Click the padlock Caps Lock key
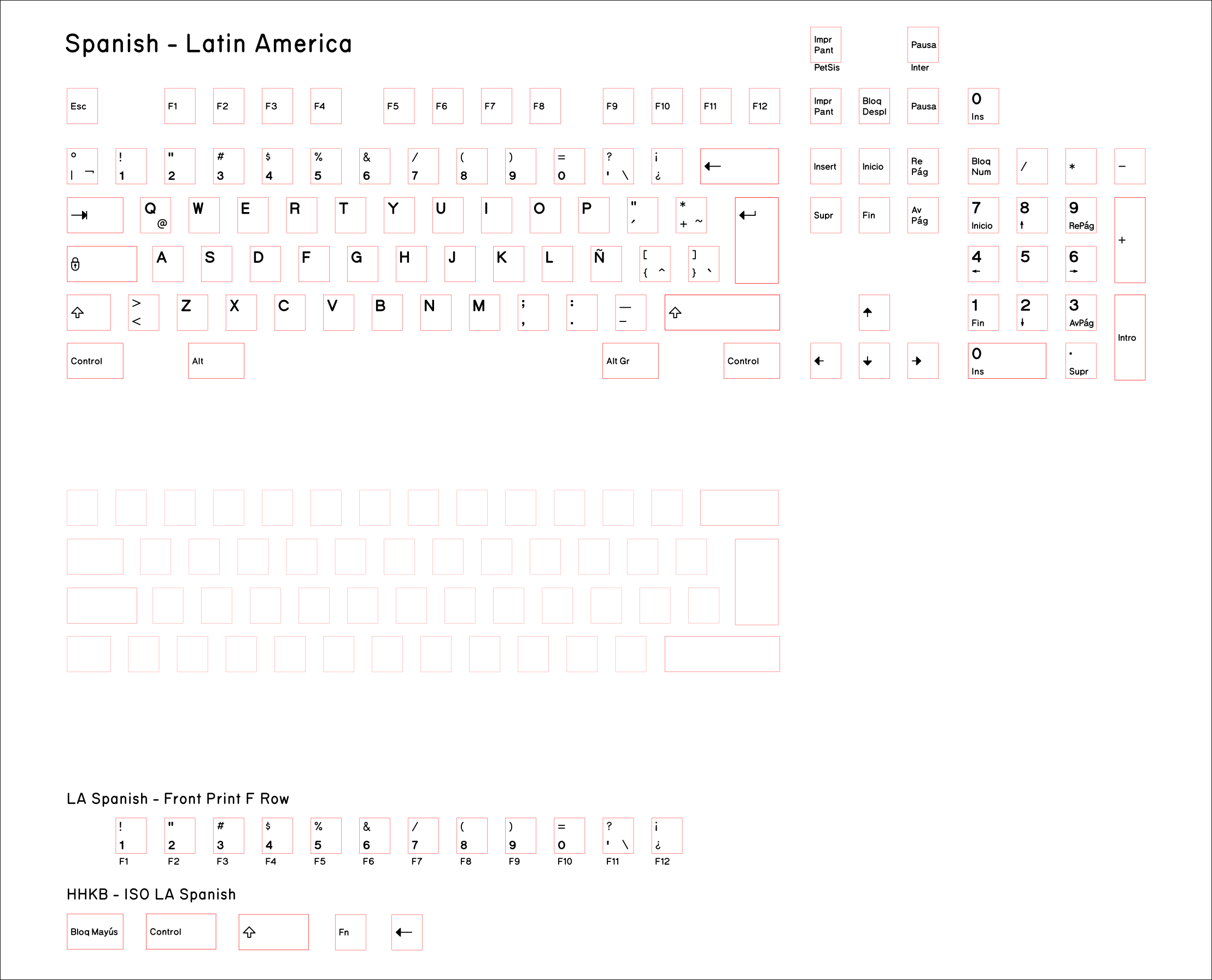The height and width of the screenshot is (980, 1212). 102,263
